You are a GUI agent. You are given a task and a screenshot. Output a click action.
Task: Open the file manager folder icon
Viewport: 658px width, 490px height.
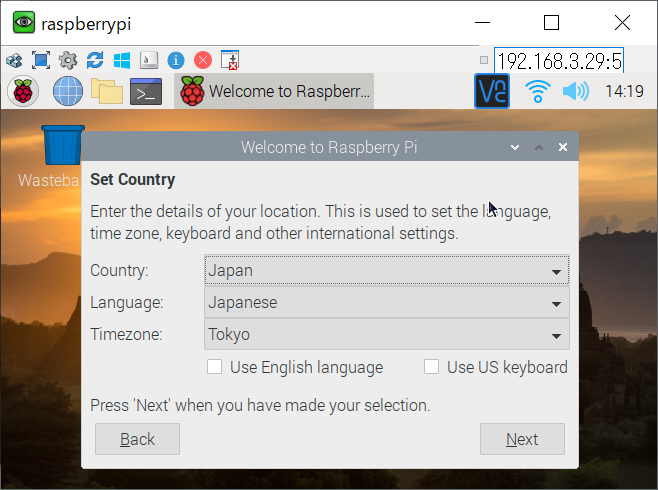107,91
